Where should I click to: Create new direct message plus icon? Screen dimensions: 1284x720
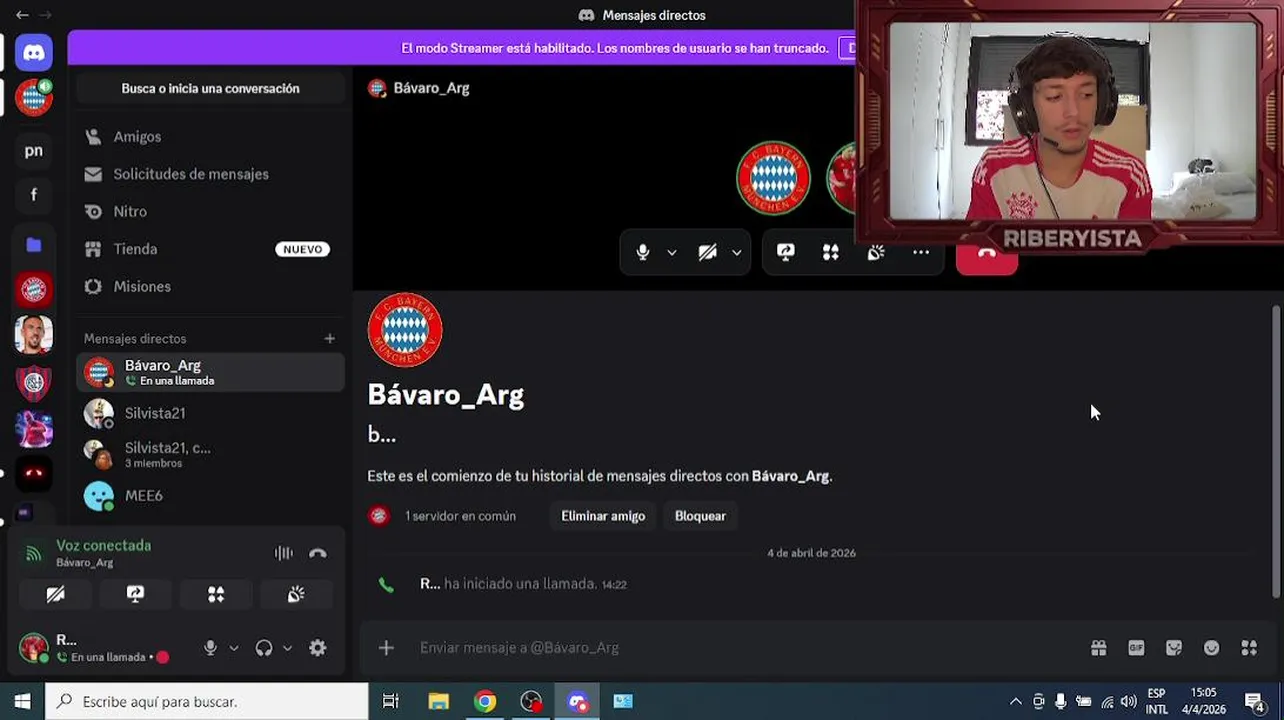pos(330,339)
